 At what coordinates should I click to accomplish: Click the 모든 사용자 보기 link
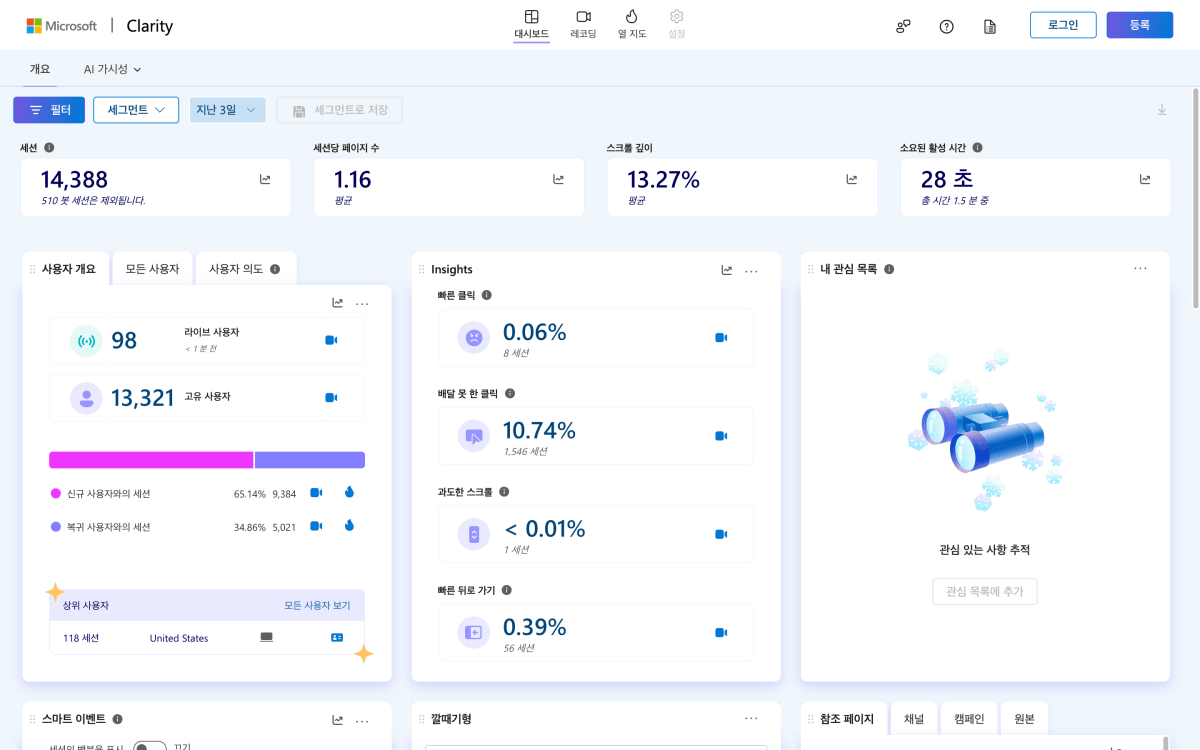317,606
